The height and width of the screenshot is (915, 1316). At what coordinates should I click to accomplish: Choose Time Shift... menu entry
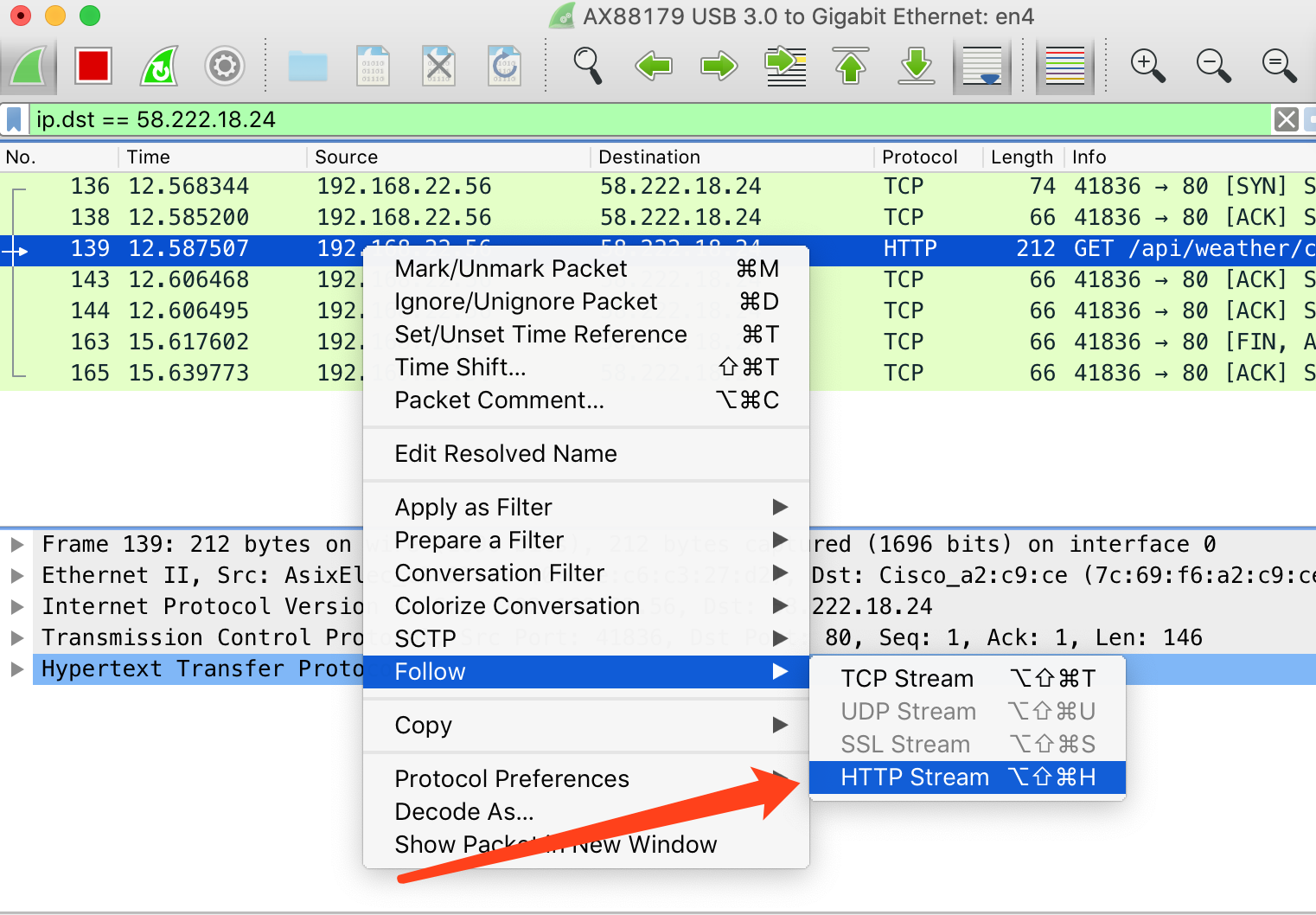tap(586, 367)
